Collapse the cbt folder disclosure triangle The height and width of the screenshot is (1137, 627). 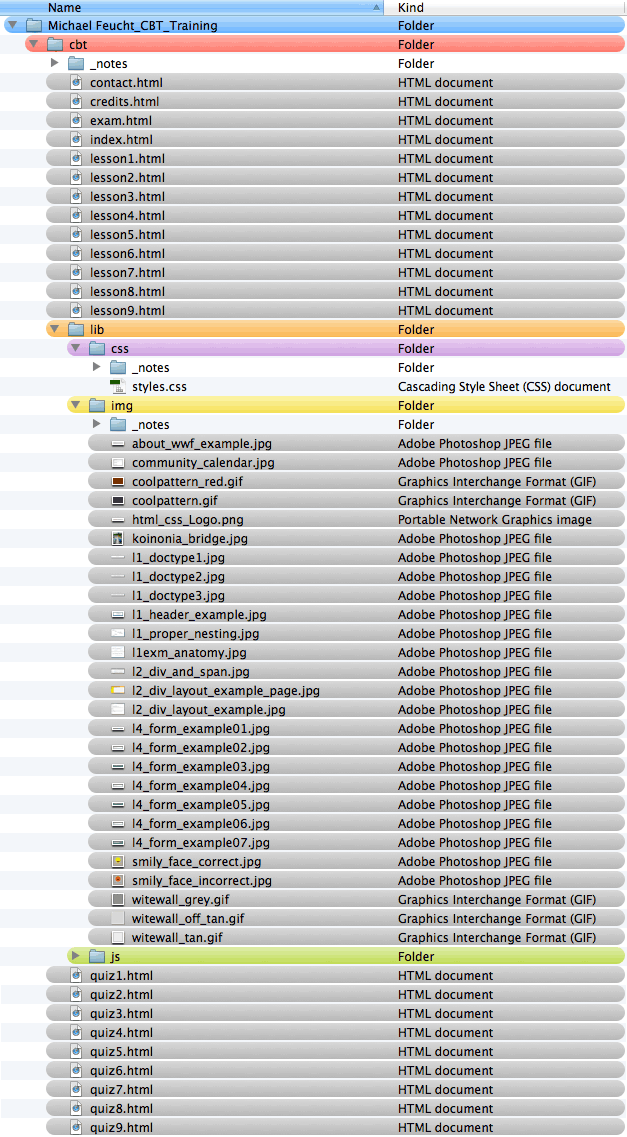tap(33, 44)
